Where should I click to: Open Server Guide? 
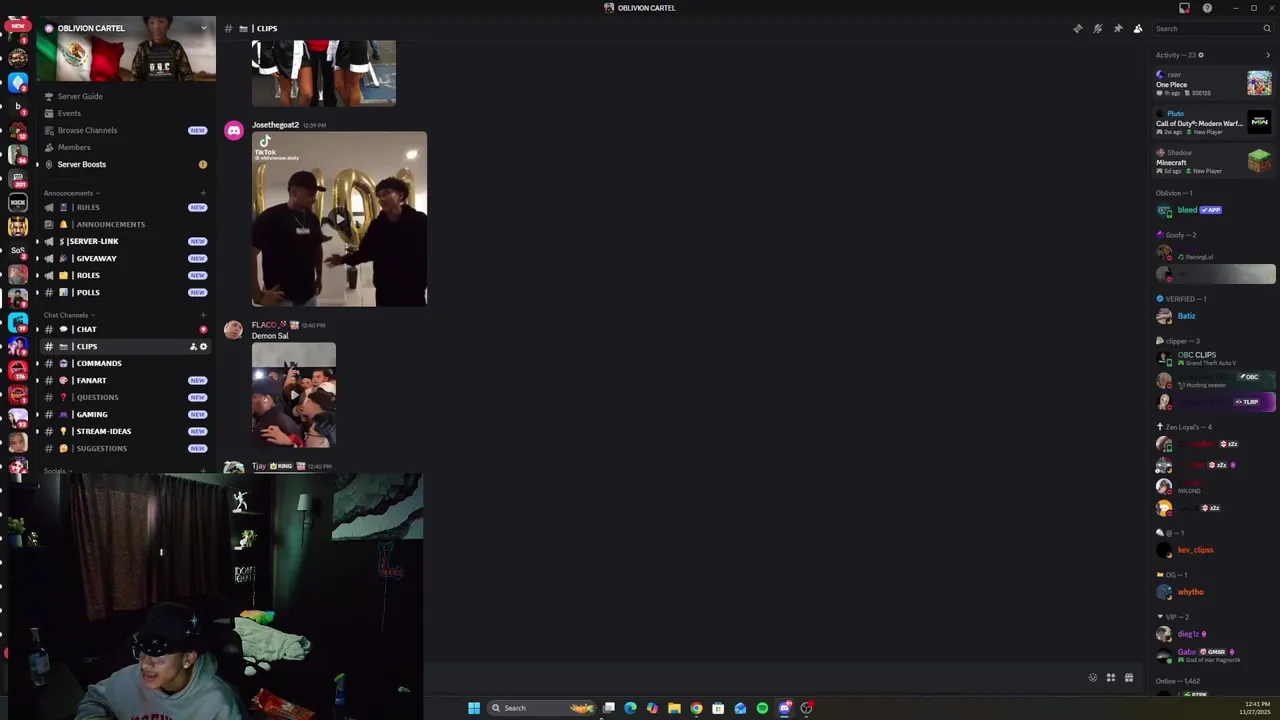79,96
